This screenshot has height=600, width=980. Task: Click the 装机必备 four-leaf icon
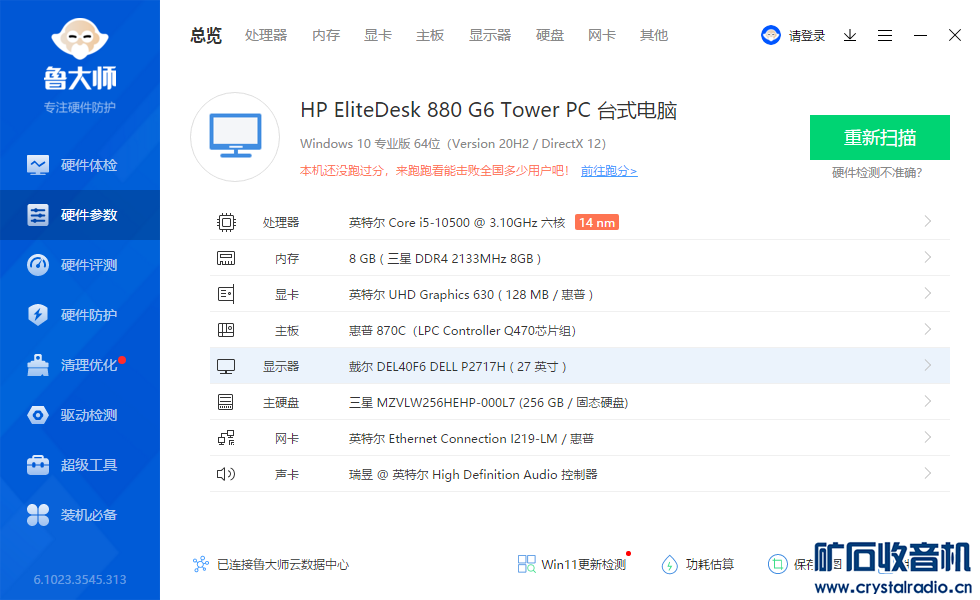(x=38, y=515)
